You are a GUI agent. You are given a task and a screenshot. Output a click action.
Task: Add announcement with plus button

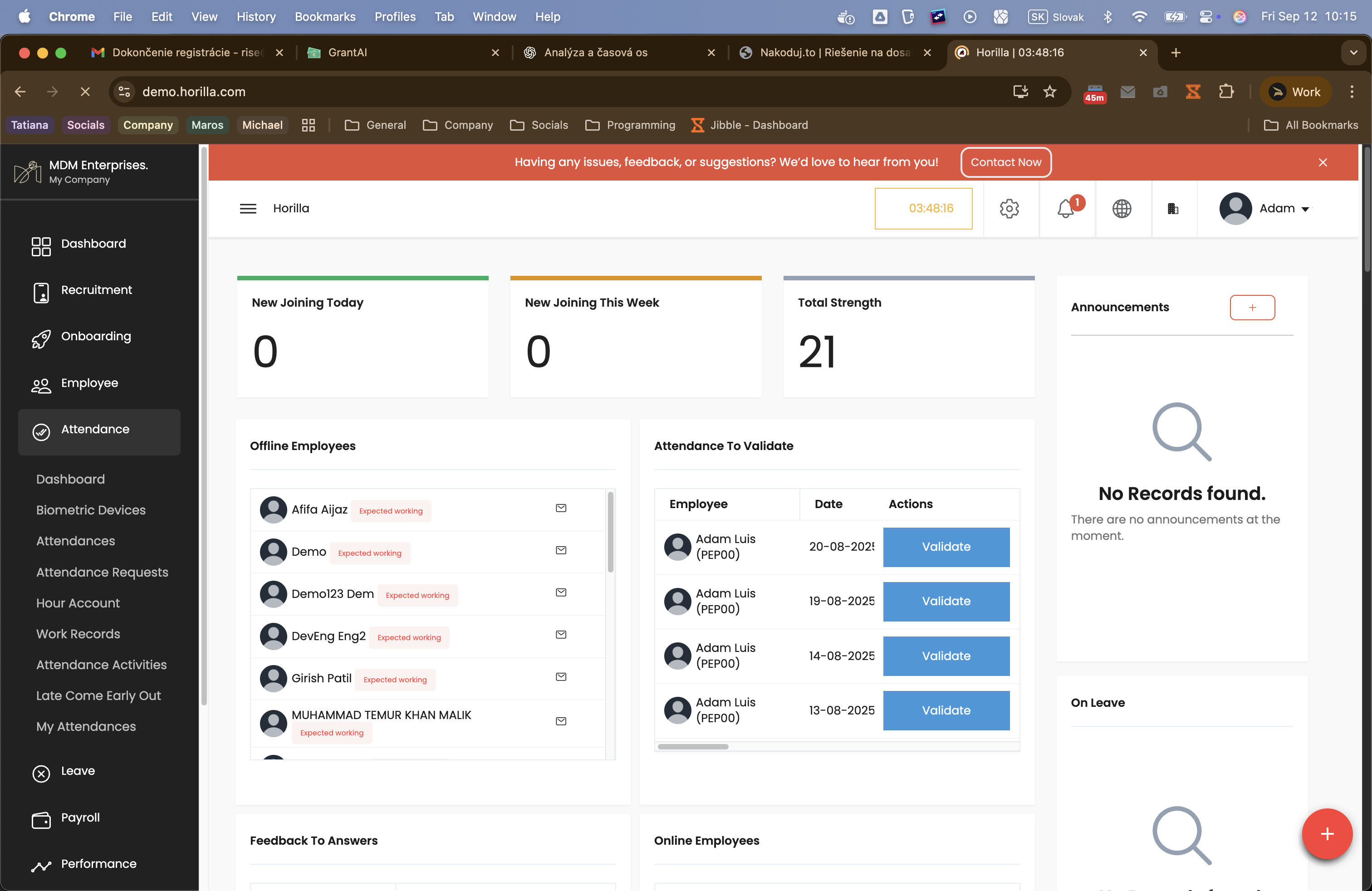pyautogui.click(x=1252, y=307)
